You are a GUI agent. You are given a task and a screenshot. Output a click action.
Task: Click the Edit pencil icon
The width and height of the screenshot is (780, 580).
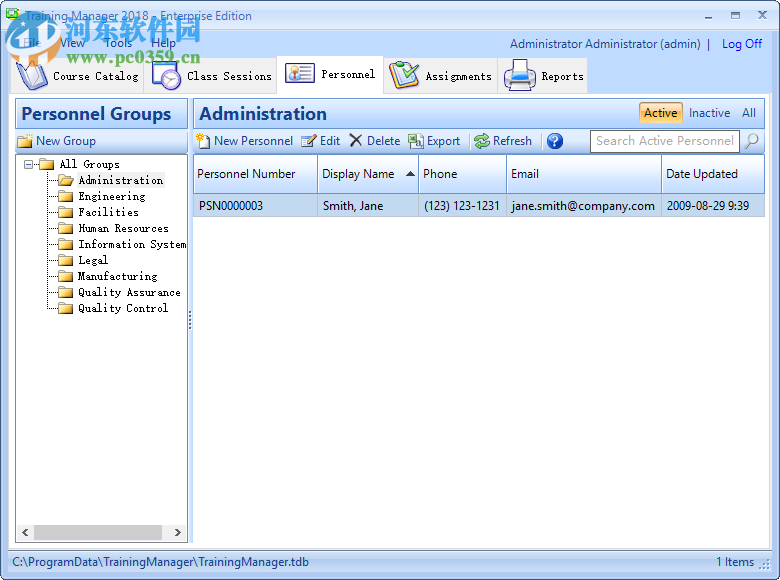click(308, 141)
